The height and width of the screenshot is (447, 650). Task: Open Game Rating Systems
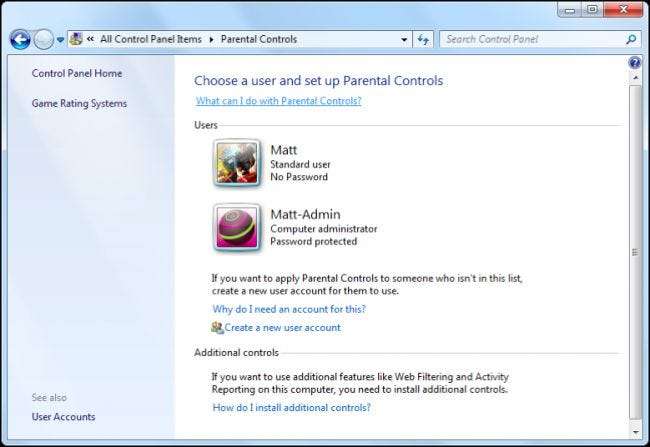tap(79, 103)
